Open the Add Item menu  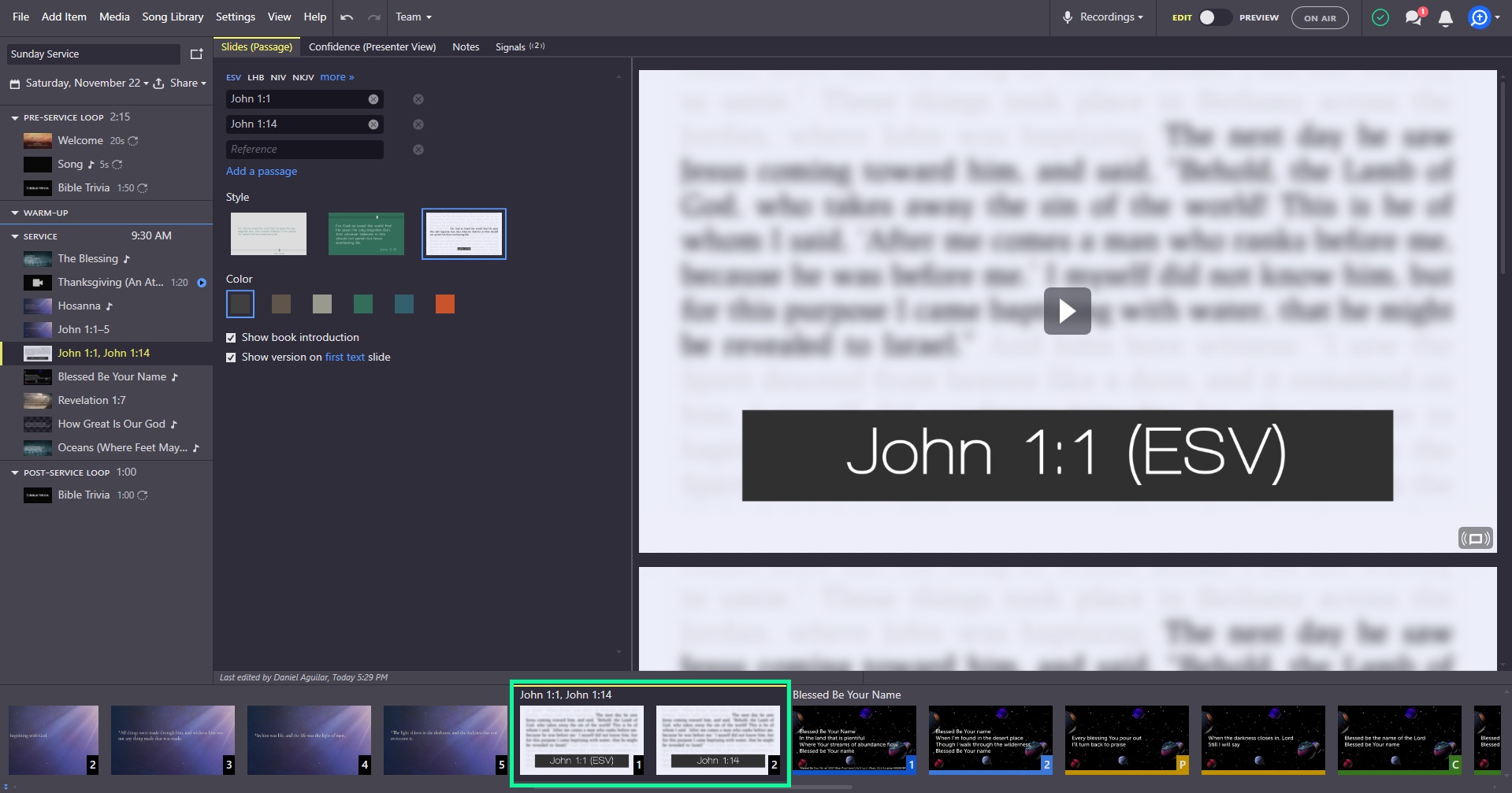(64, 17)
